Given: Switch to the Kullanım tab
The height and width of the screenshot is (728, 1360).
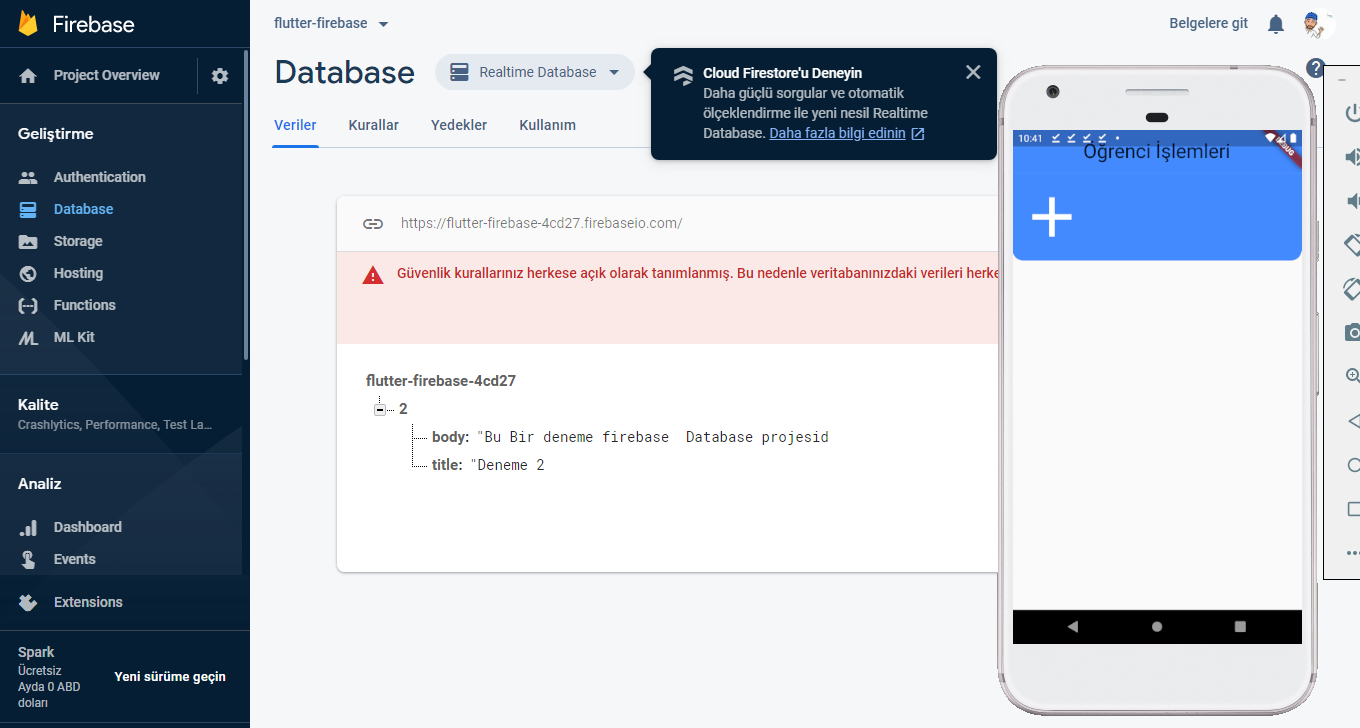Looking at the screenshot, I should tap(547, 125).
